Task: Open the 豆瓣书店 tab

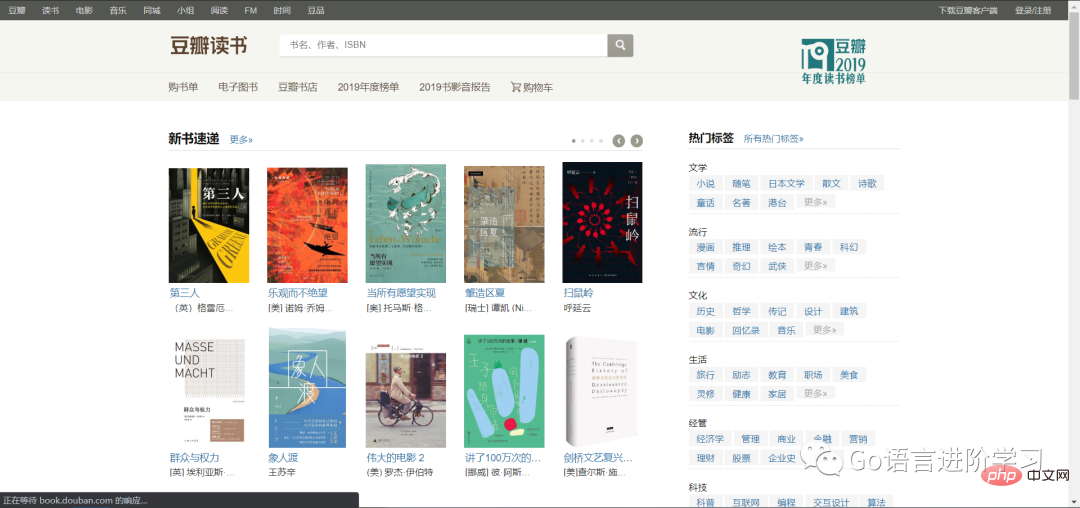Action: point(298,87)
